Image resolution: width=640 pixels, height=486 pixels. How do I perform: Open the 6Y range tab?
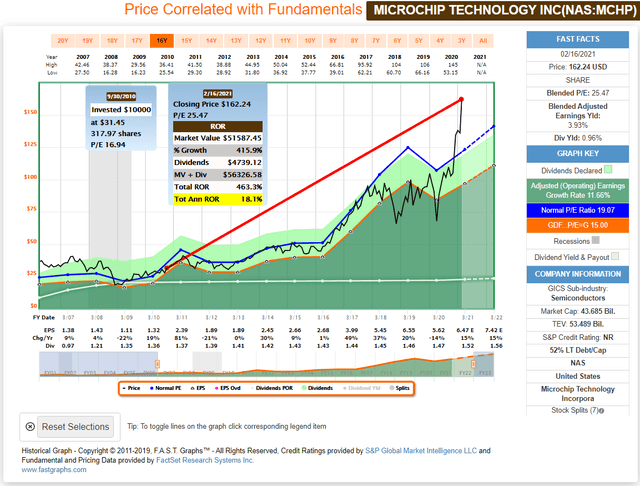point(397,41)
